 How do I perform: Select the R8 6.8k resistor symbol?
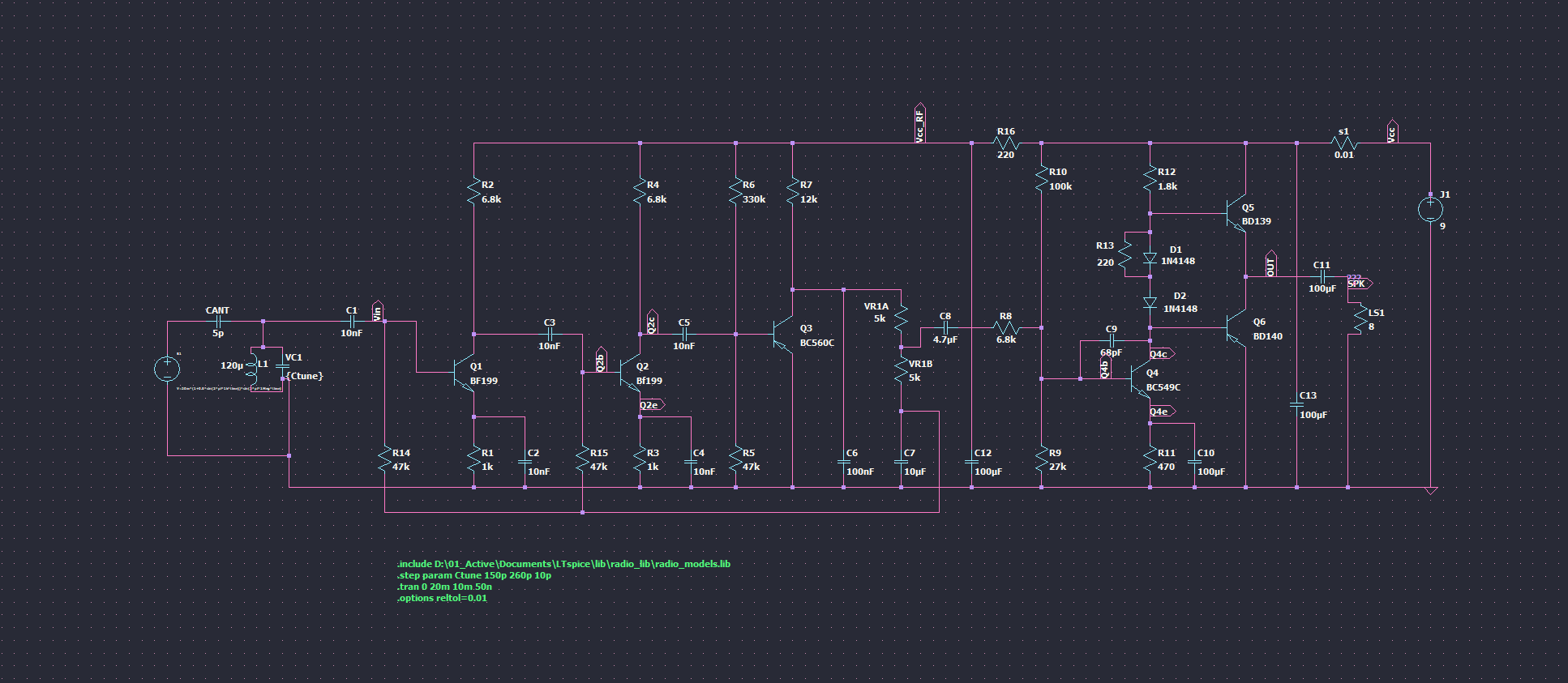tap(1005, 328)
